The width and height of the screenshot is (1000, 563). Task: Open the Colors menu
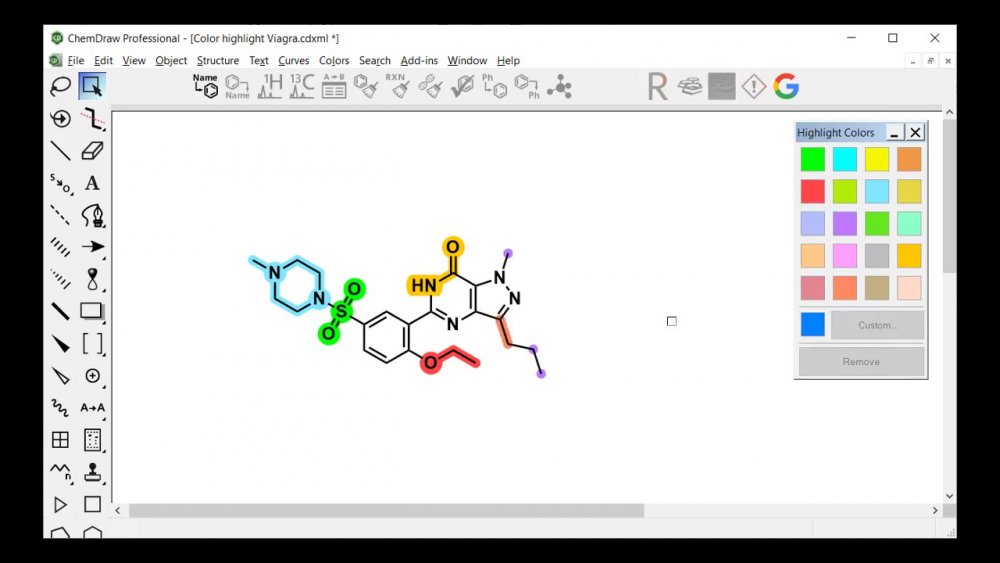point(334,61)
